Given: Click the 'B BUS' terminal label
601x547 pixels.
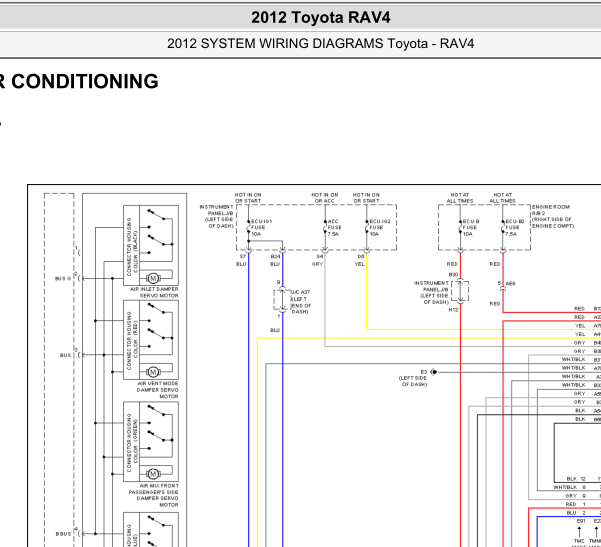Looking at the screenshot, I should click(x=63, y=534).
